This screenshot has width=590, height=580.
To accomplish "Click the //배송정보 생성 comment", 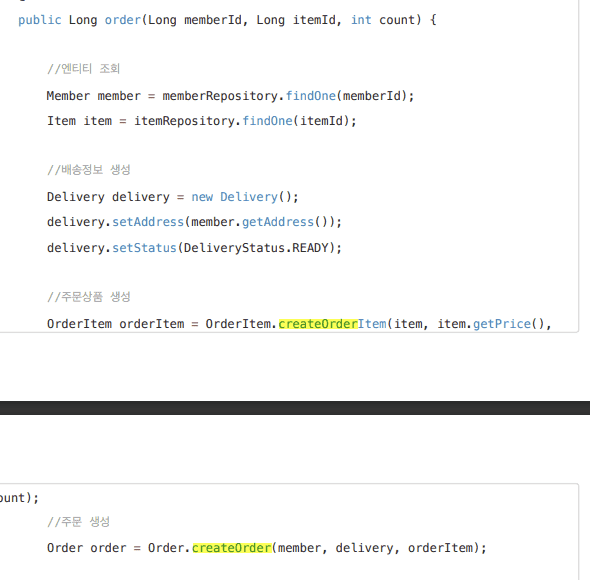I will point(89,170).
